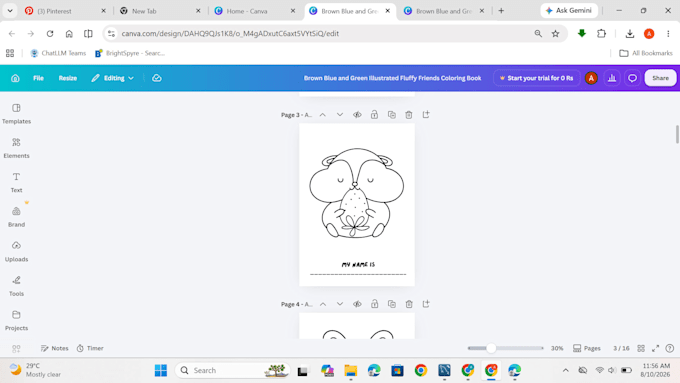Click the address bar URL
Image resolution: width=680 pixels, height=383 pixels.
click(x=230, y=33)
